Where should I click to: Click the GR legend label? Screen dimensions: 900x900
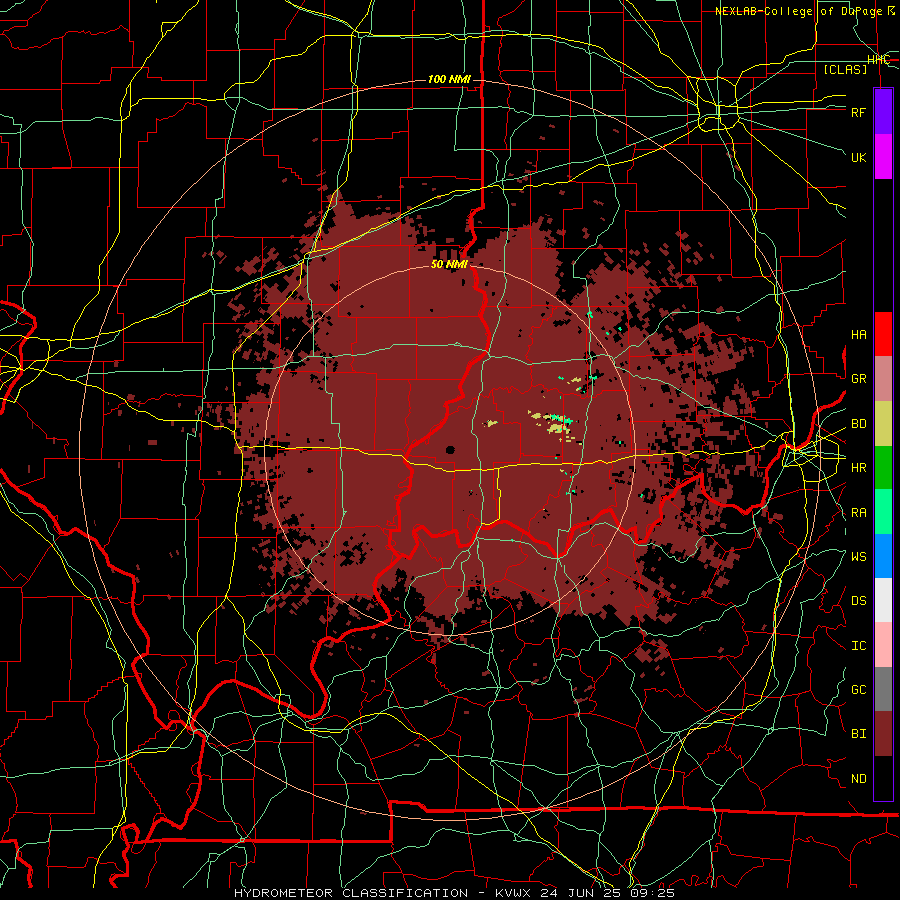coord(858,379)
